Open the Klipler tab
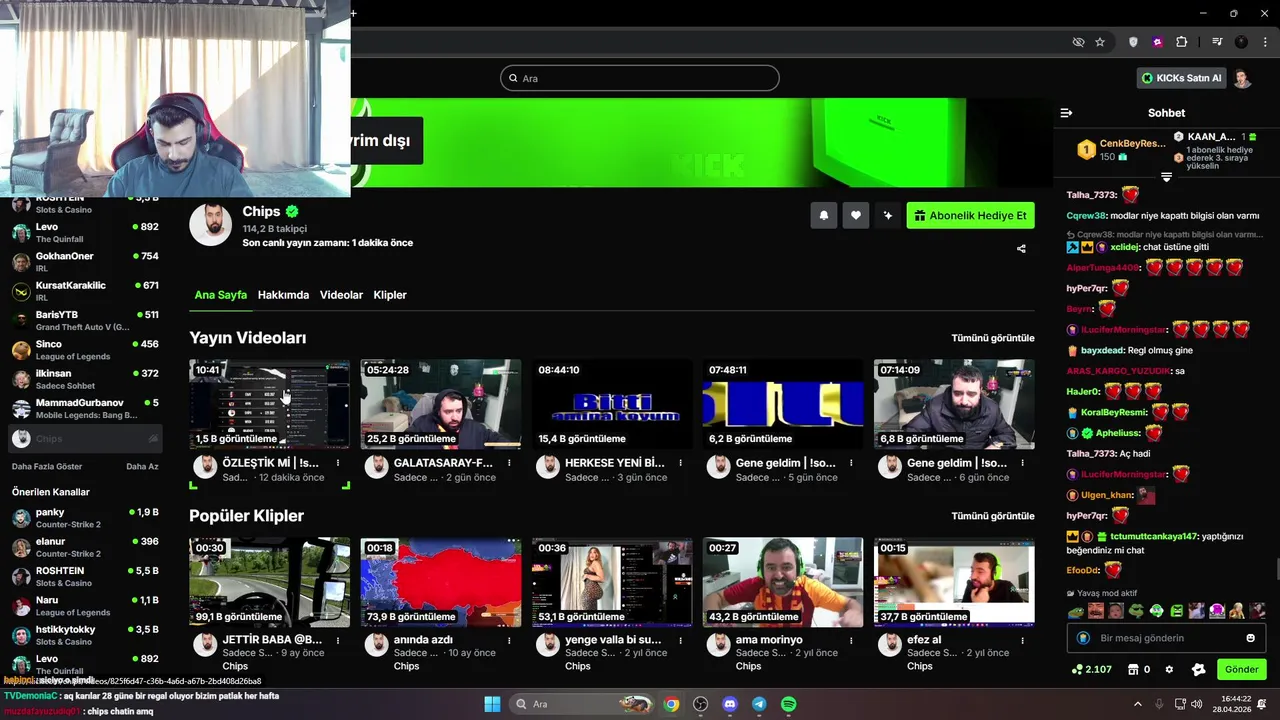Screen dimensions: 1280x720 click(390, 295)
